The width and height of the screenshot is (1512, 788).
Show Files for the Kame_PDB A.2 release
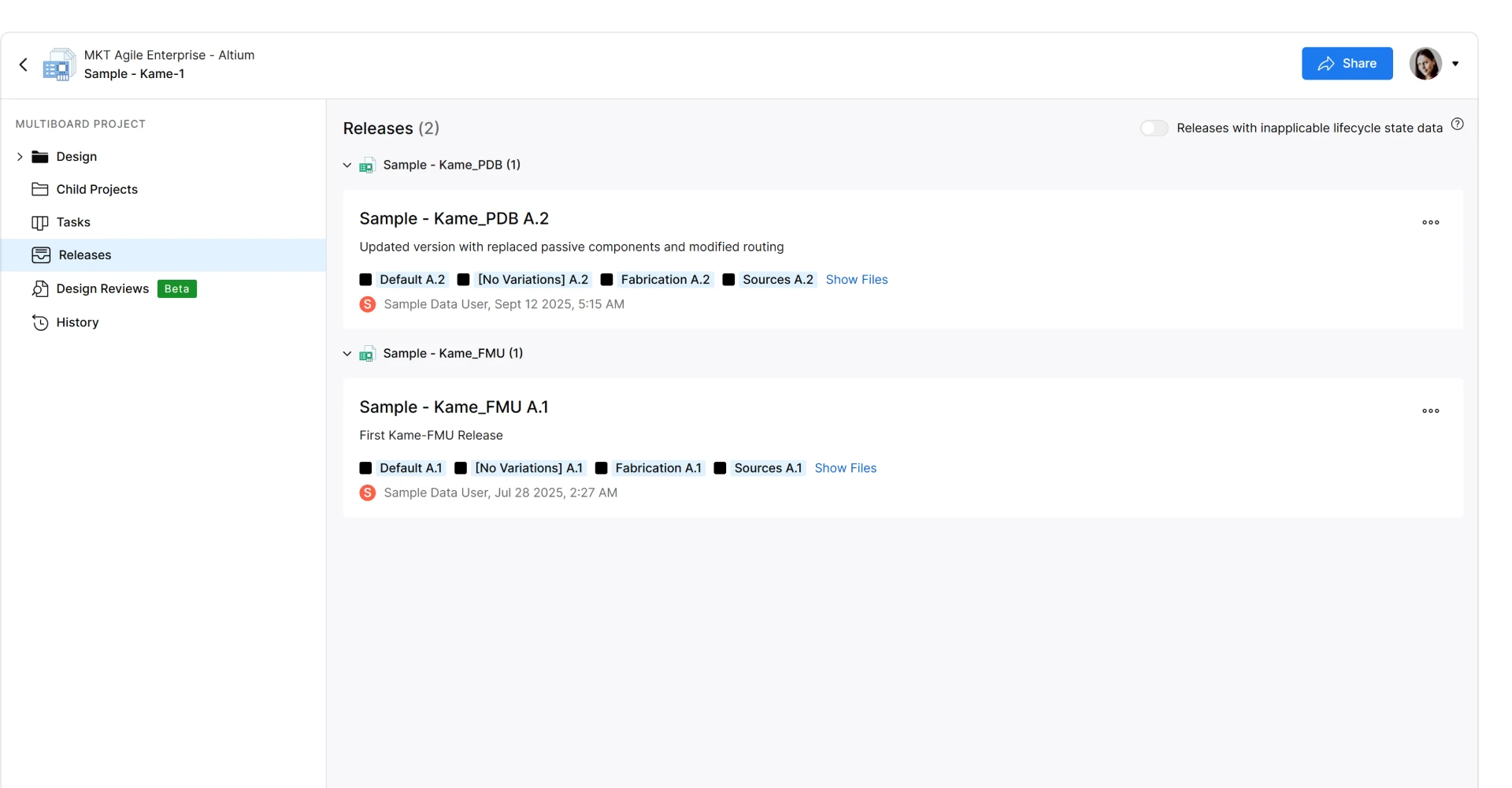click(x=857, y=280)
